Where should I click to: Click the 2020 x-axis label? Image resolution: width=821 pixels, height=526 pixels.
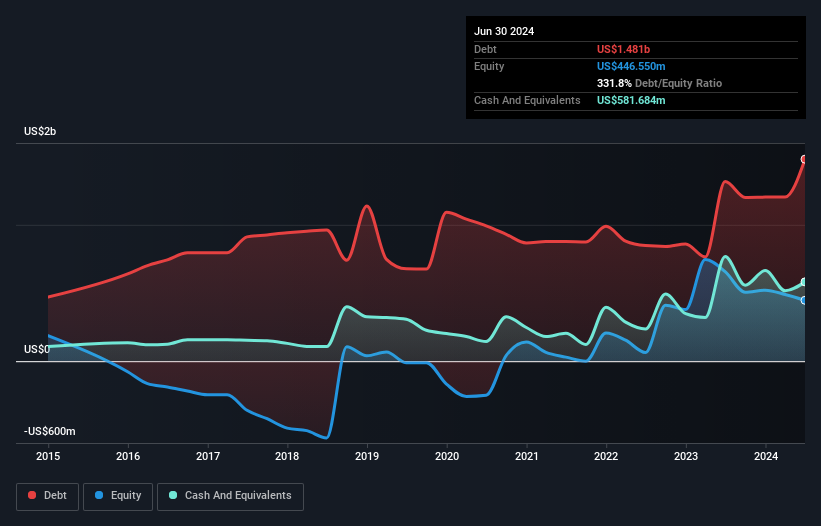447,456
